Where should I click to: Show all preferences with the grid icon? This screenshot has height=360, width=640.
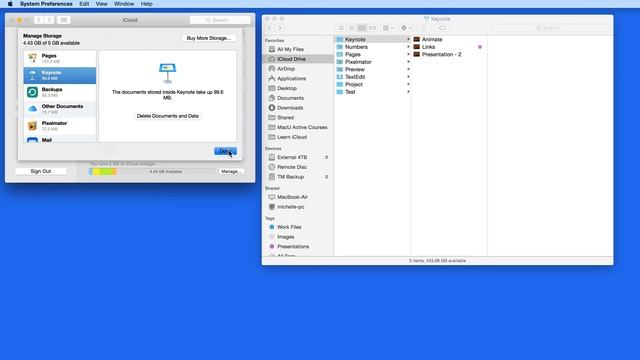63,20
